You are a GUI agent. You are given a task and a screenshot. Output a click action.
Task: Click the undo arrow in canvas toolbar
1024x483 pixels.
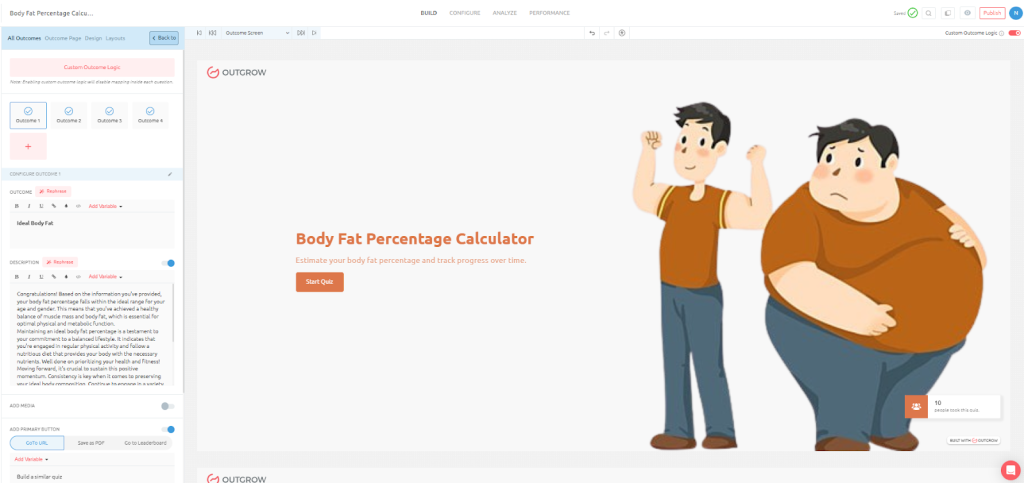tap(592, 33)
